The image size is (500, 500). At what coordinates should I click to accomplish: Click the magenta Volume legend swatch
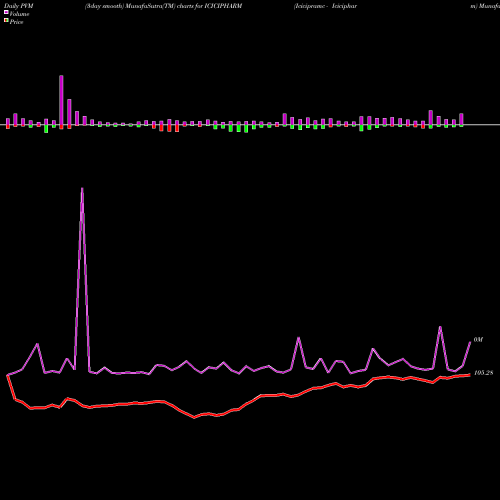tap(6, 13)
